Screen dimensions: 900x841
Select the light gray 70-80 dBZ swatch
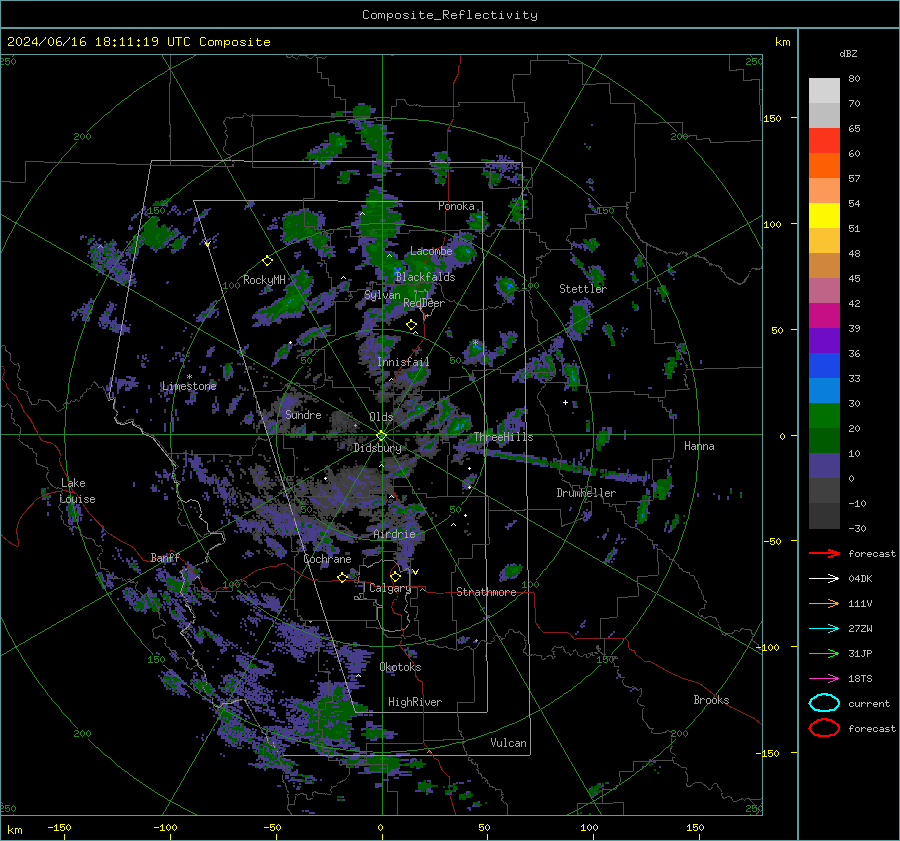click(x=824, y=91)
